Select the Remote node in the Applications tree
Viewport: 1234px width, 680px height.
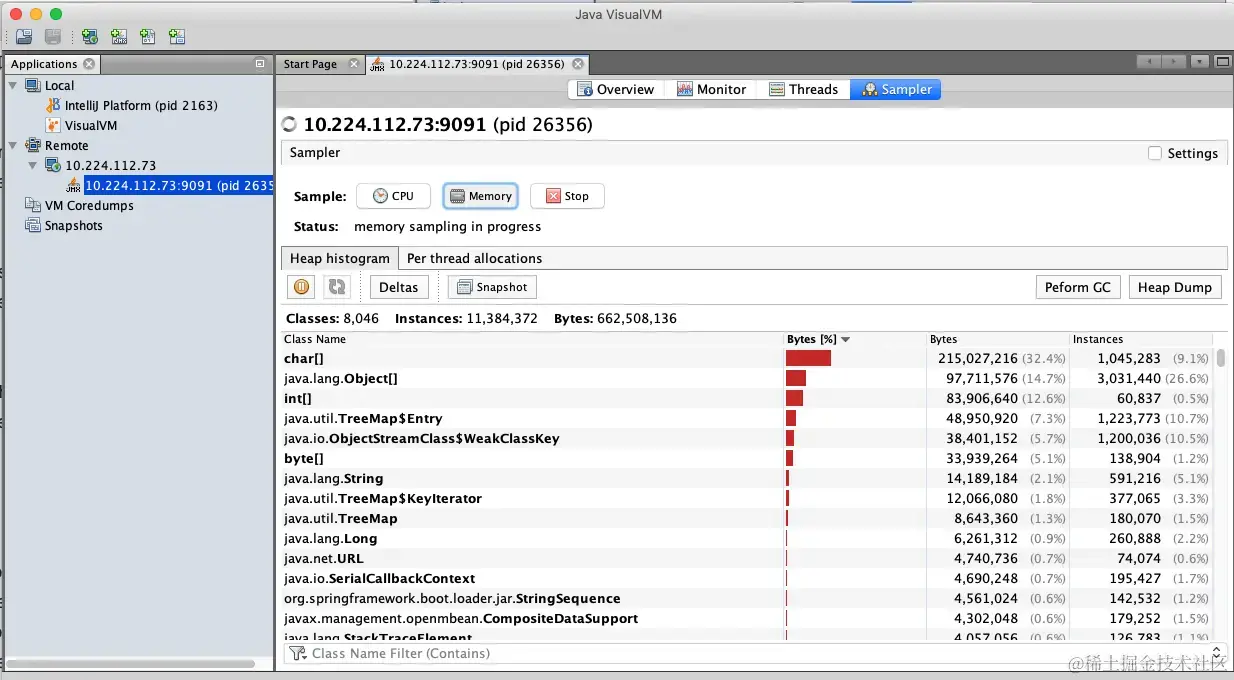pyautogui.click(x=66, y=145)
